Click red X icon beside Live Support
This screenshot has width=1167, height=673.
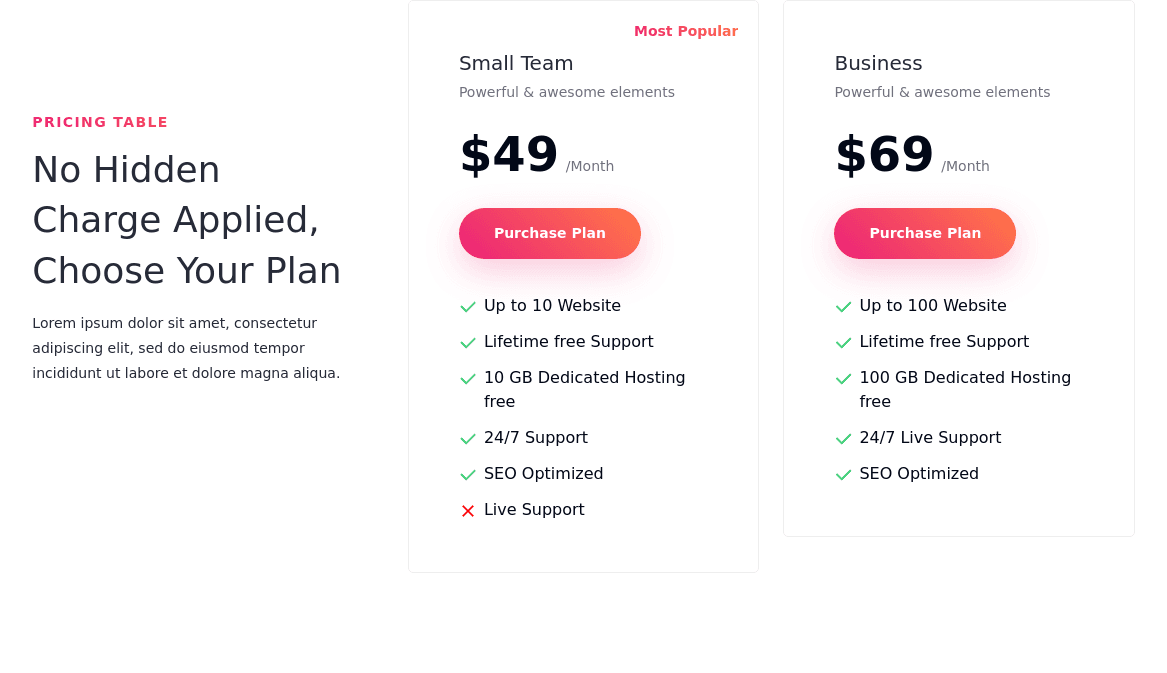(x=467, y=511)
